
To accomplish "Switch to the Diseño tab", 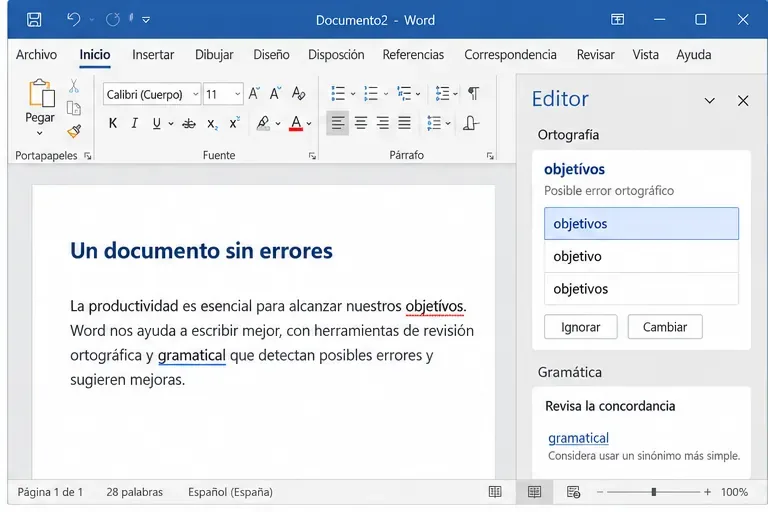I will (271, 54).
